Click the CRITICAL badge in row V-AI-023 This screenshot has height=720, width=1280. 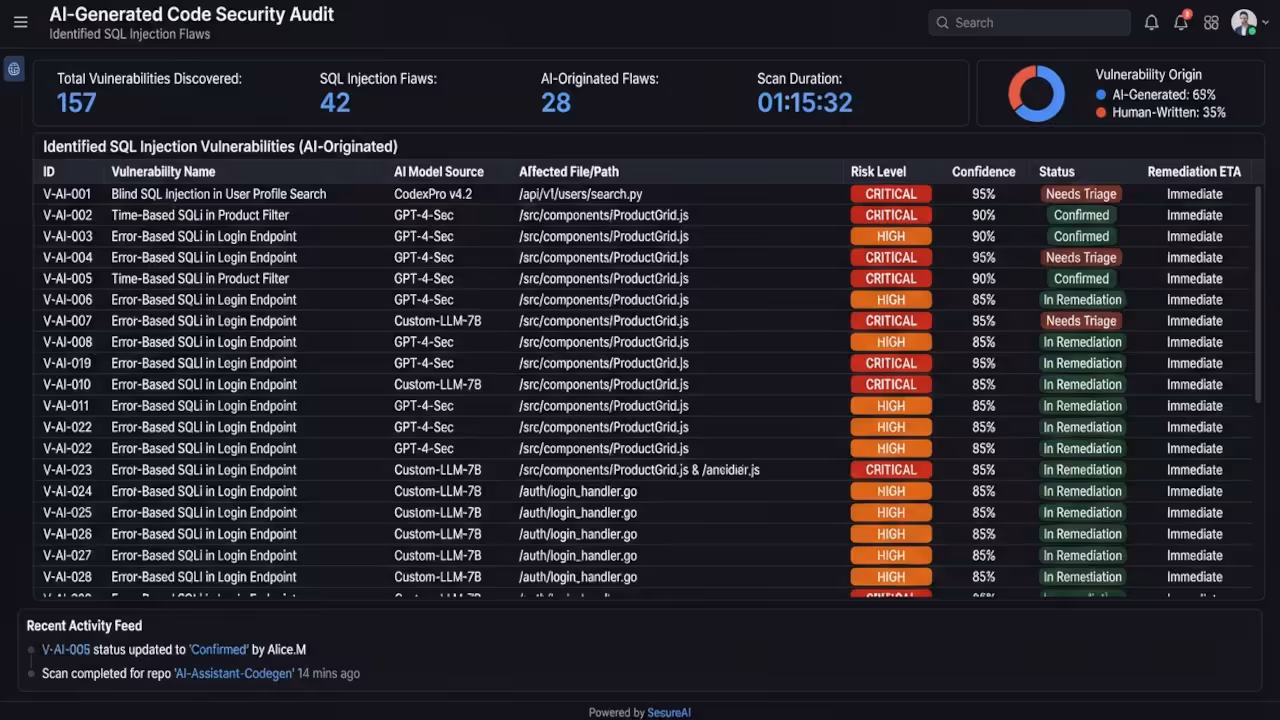point(891,470)
